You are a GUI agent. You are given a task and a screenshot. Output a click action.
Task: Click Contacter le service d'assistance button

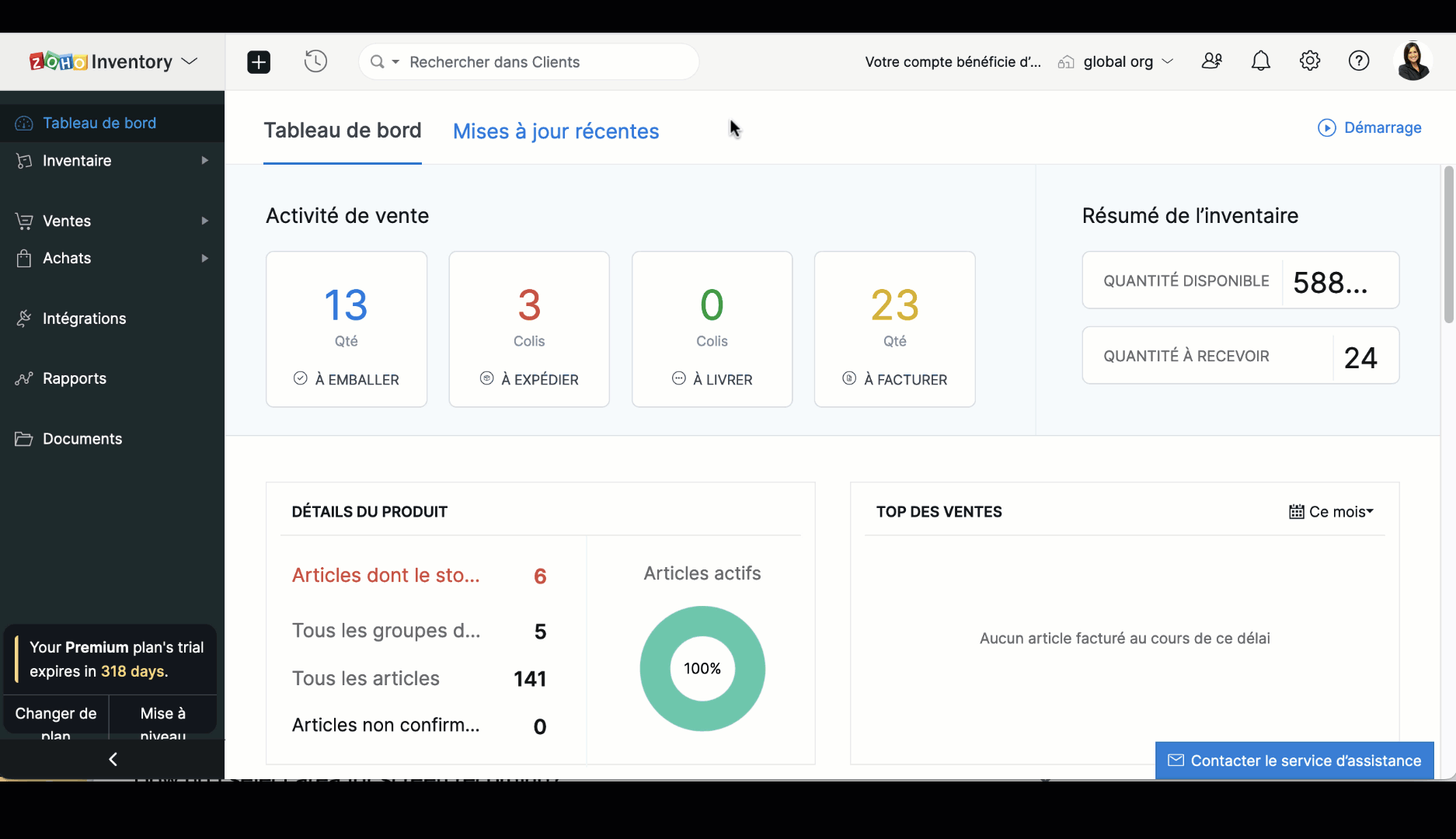[1294, 761]
